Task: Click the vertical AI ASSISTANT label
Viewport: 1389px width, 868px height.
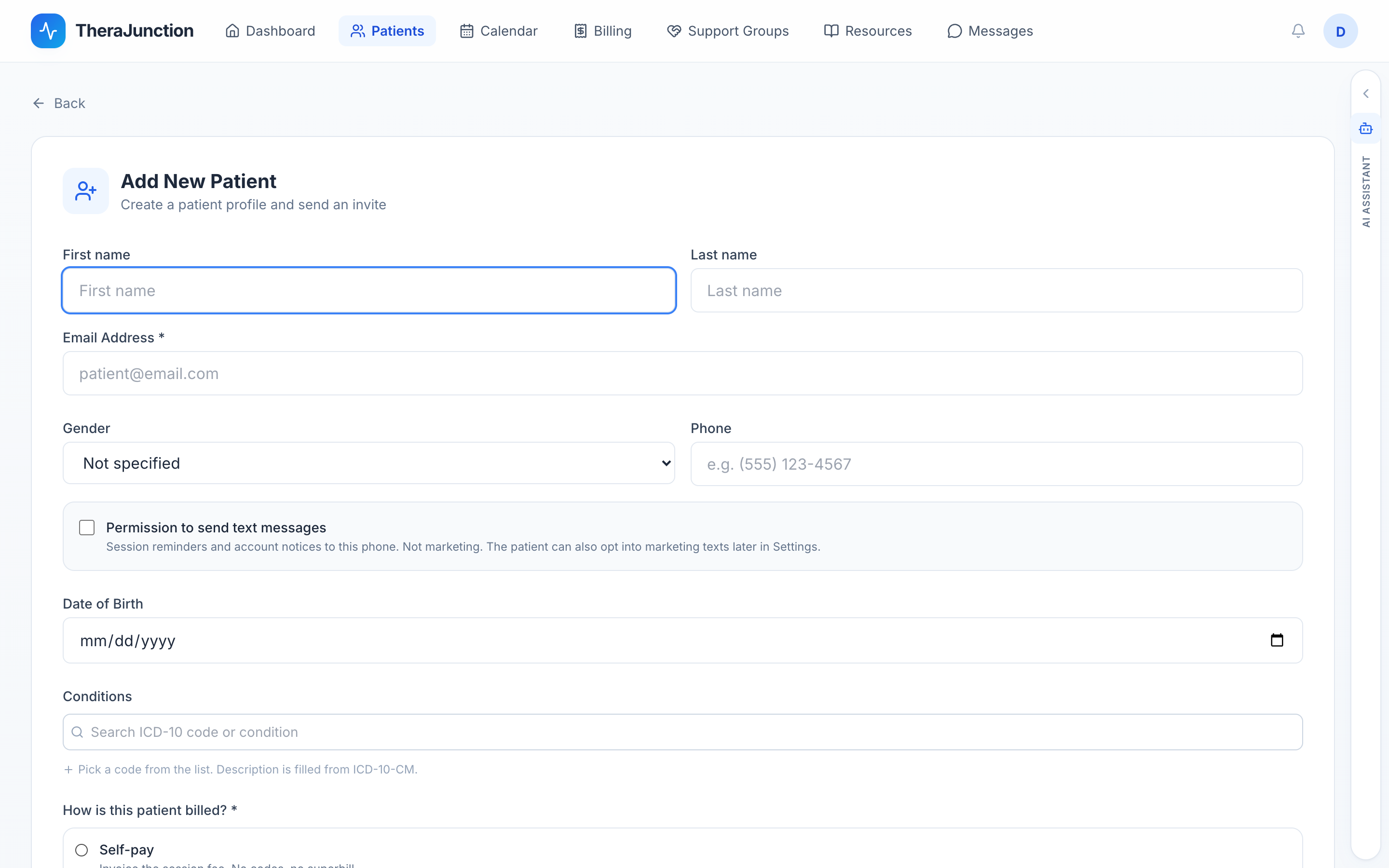Action: pos(1366,192)
